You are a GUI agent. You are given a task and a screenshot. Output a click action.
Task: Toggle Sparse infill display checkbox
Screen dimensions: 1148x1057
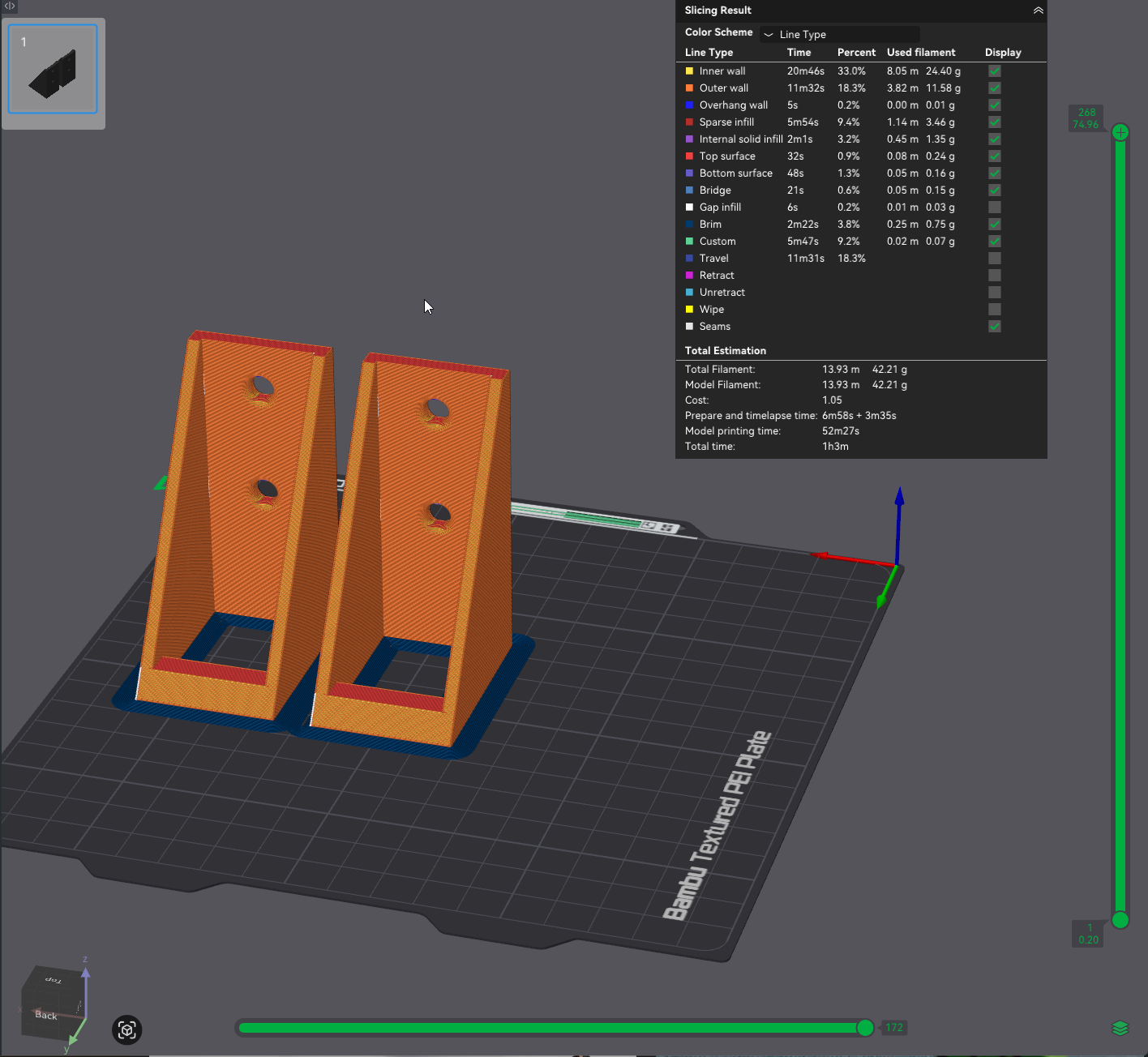[x=995, y=122]
